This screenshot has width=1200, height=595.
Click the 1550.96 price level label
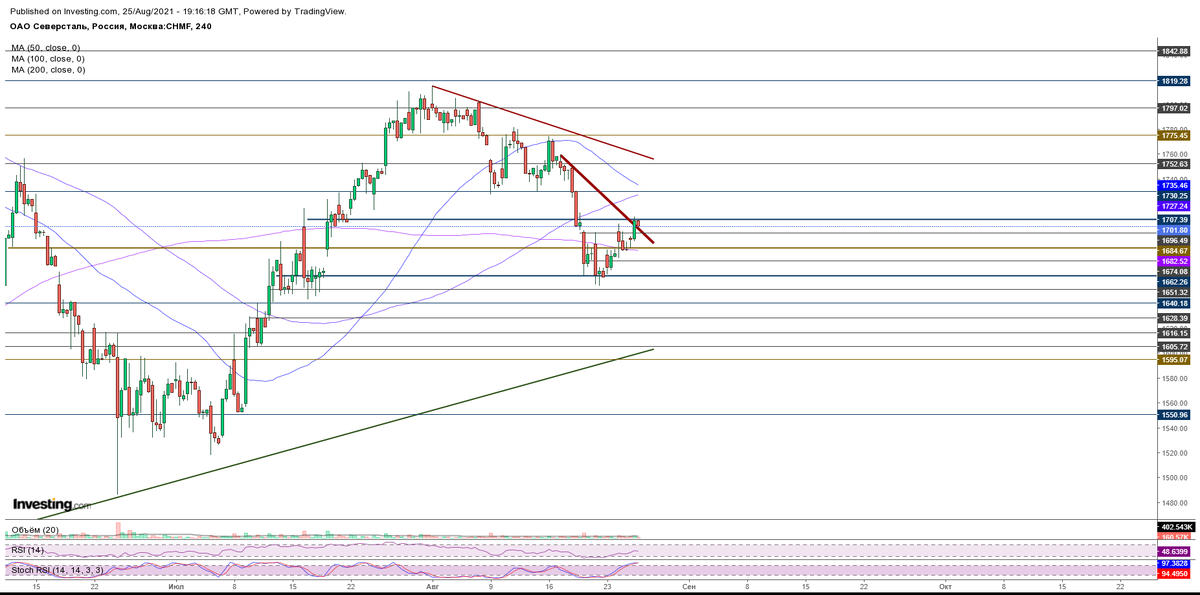(x=1174, y=414)
